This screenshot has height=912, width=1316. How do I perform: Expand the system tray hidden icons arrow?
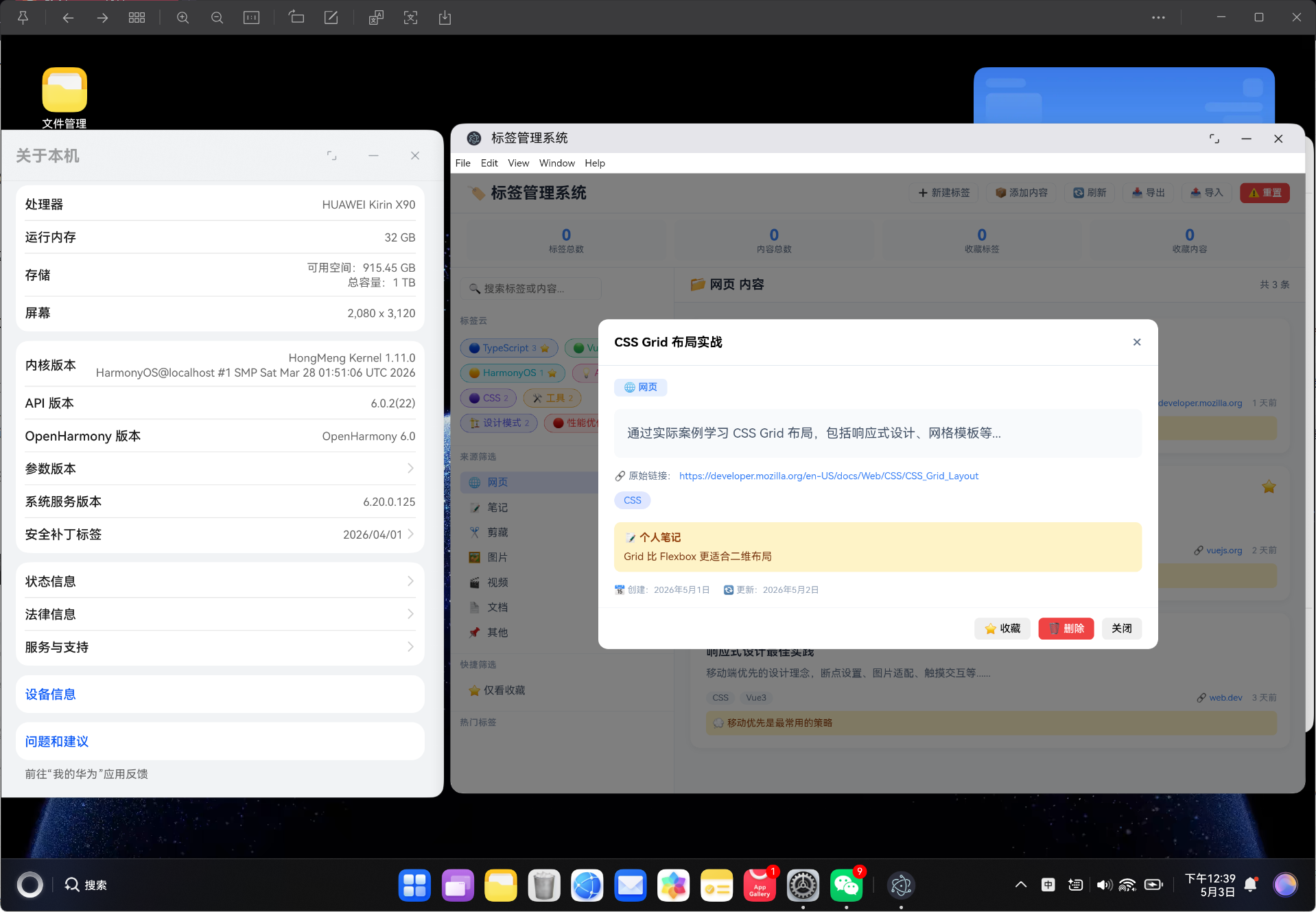click(1020, 885)
